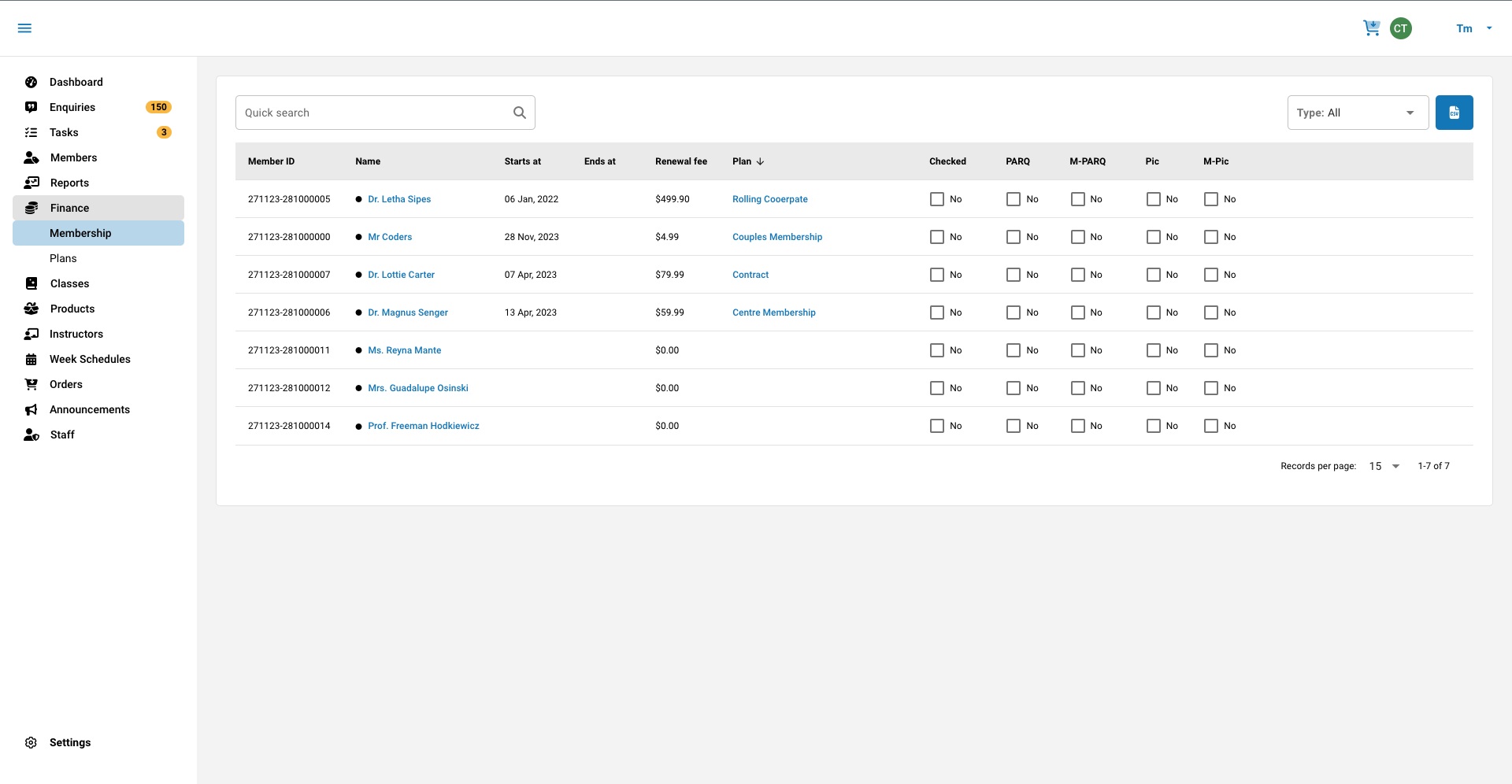This screenshot has height=784, width=1512.
Task: Enable Pic checkbox for Dr. Lottie Carter
Action: (x=1153, y=275)
